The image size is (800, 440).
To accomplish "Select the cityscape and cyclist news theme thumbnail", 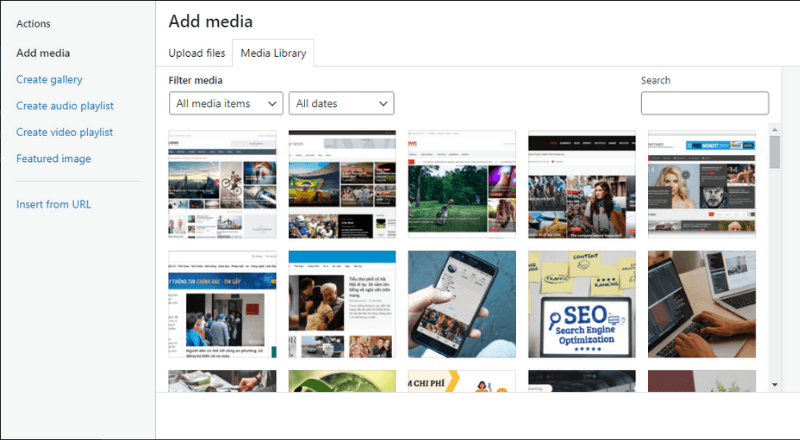I will (222, 184).
